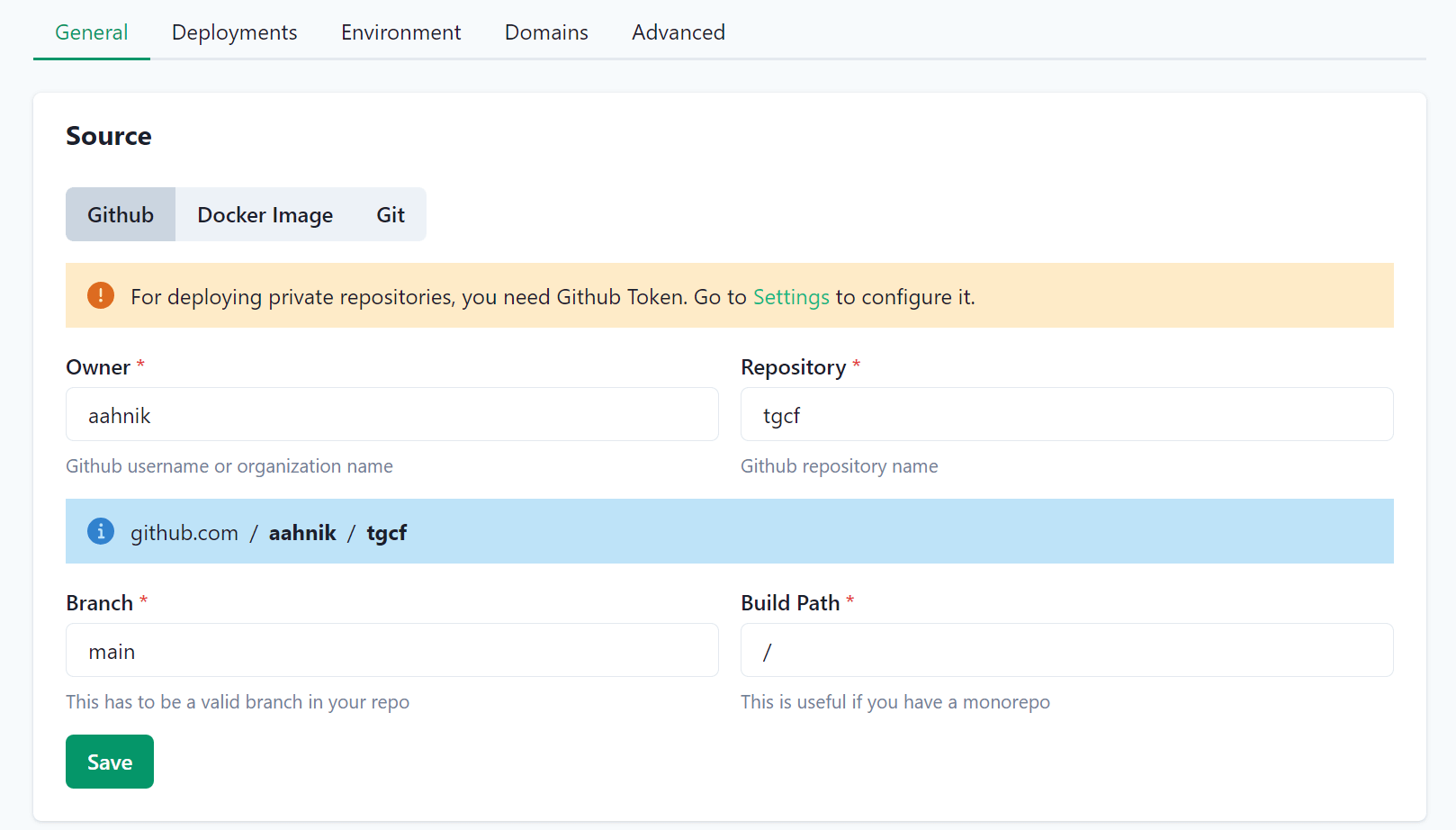Save the source settings

[110, 762]
